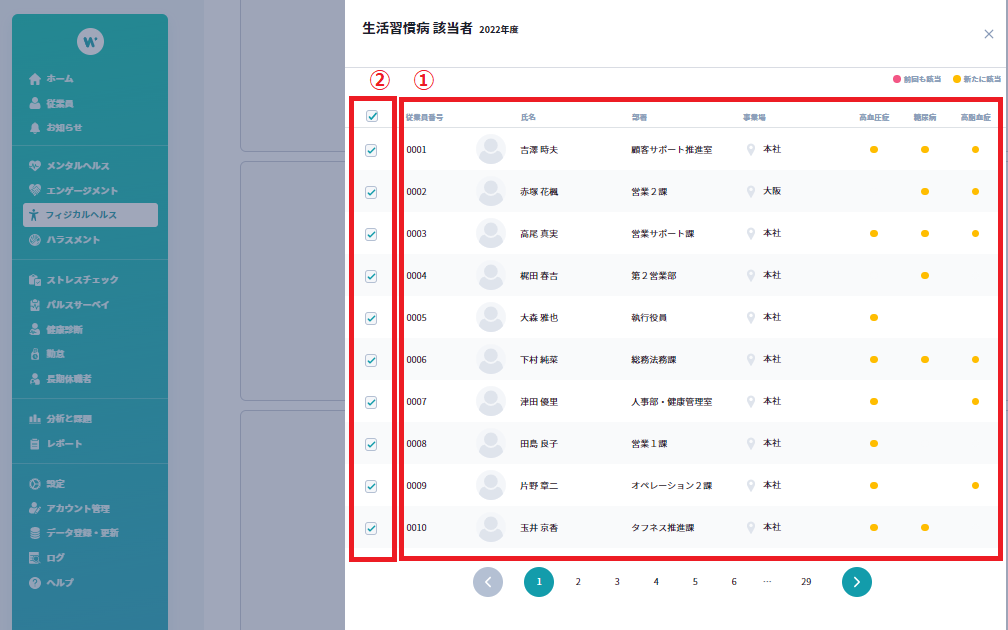Click 糖尿病 yellow dot for 0004
Screen dimensions: 1008x630
[924, 276]
